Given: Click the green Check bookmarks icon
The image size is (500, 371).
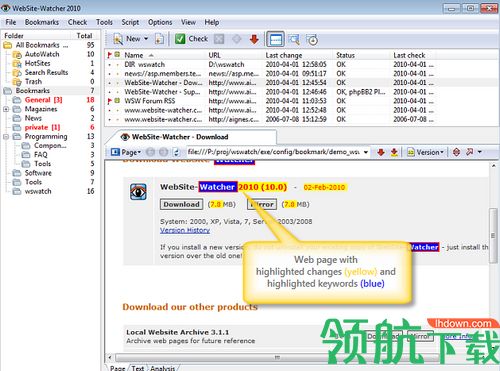Looking at the screenshot, I should point(180,39).
